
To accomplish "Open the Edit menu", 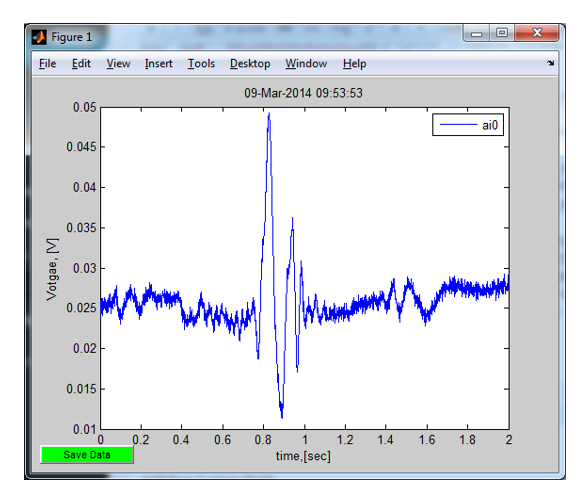I will (x=81, y=64).
